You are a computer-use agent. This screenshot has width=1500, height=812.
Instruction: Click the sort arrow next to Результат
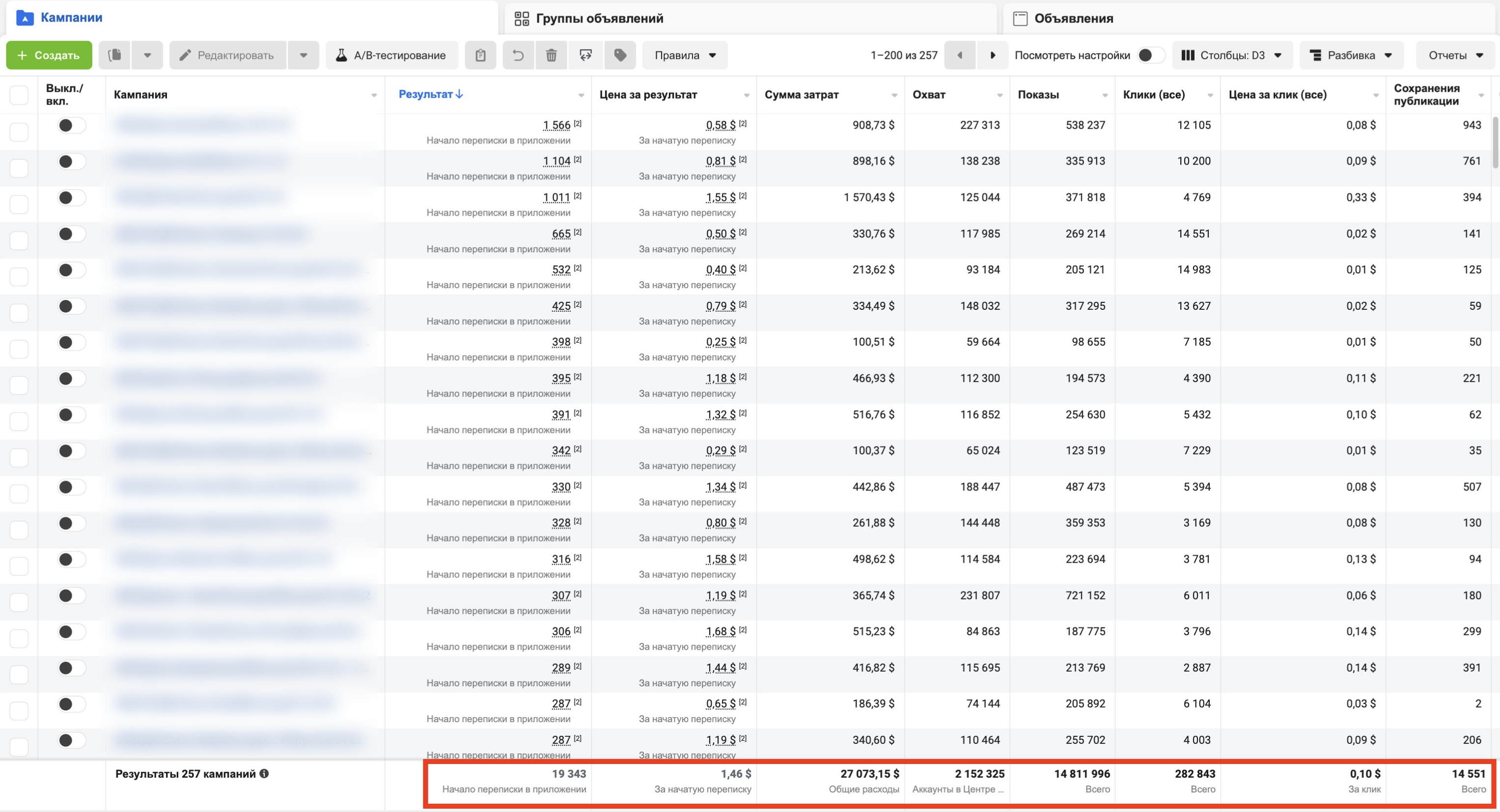pos(459,94)
